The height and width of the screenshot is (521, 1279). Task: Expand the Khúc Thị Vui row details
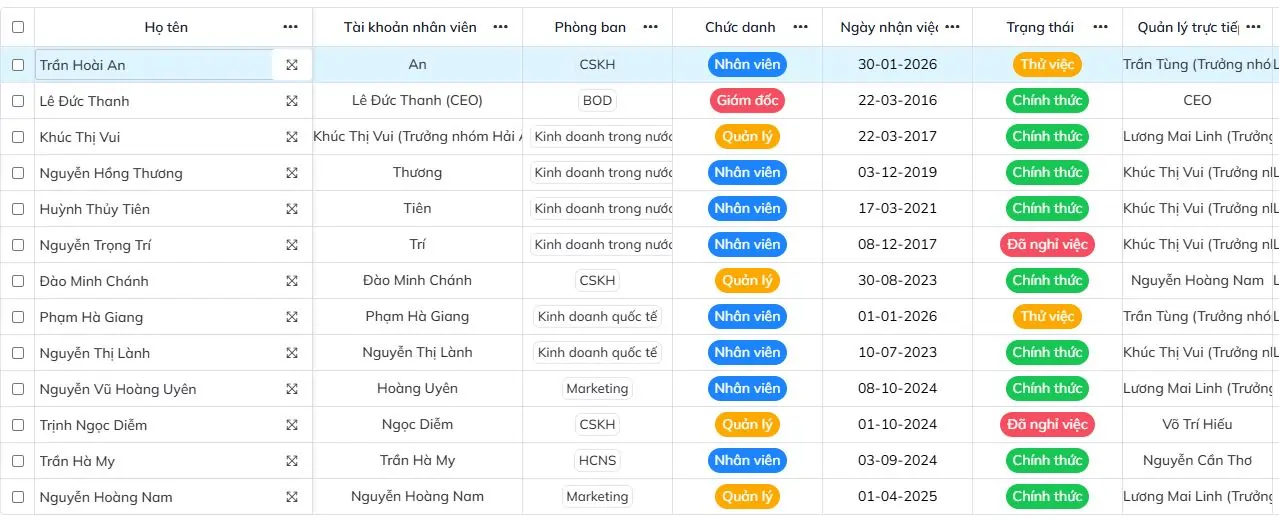click(292, 137)
